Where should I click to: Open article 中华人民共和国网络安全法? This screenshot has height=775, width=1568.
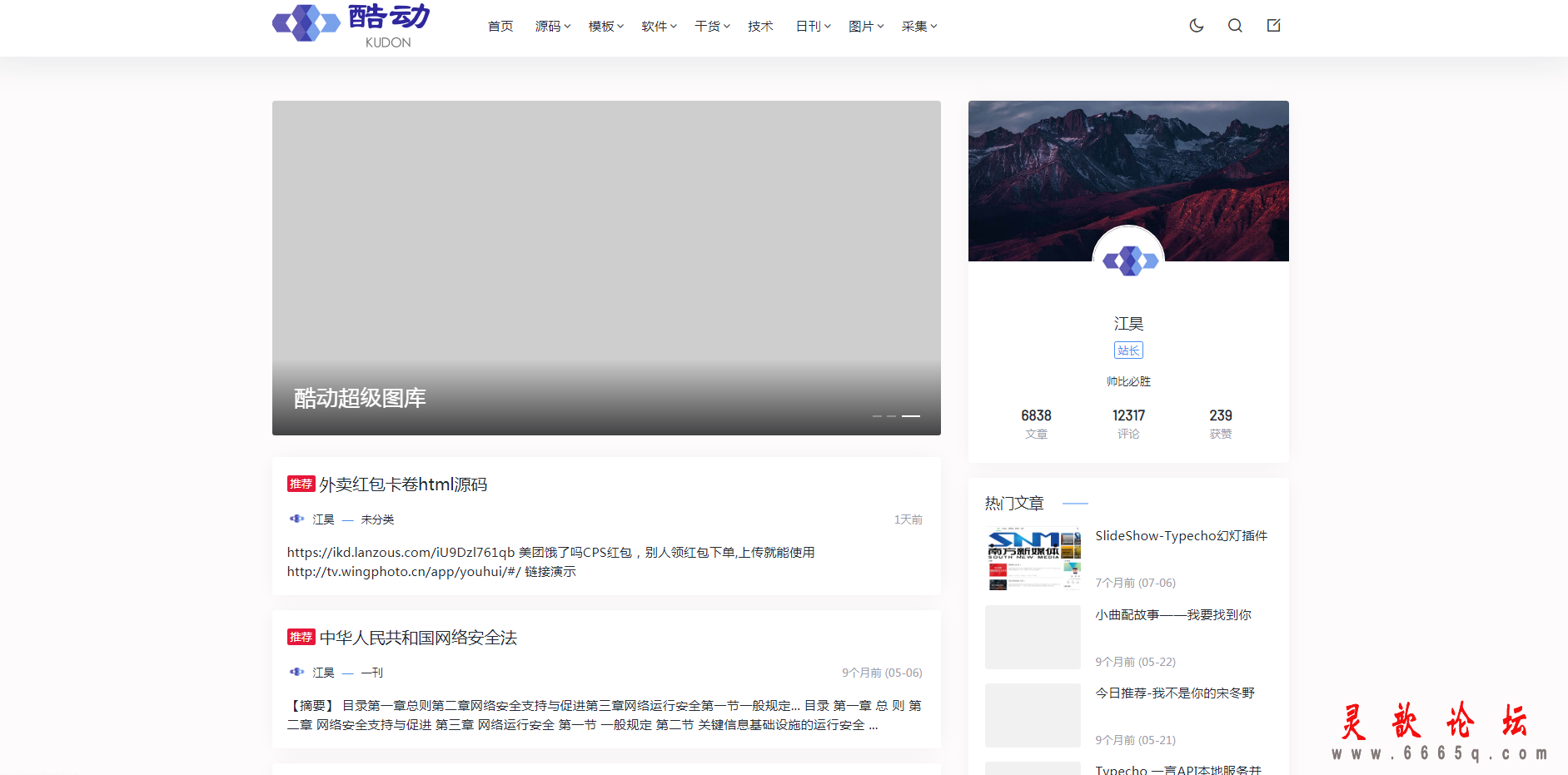(418, 638)
